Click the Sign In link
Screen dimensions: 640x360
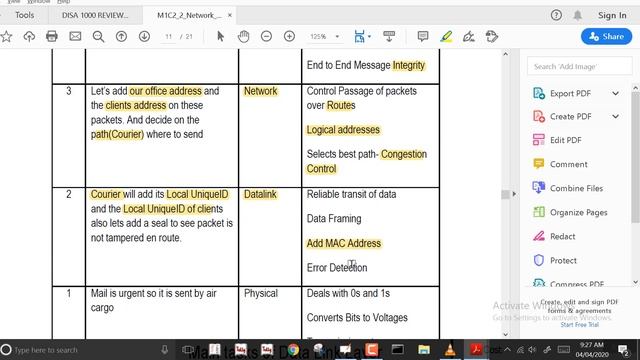(612, 16)
